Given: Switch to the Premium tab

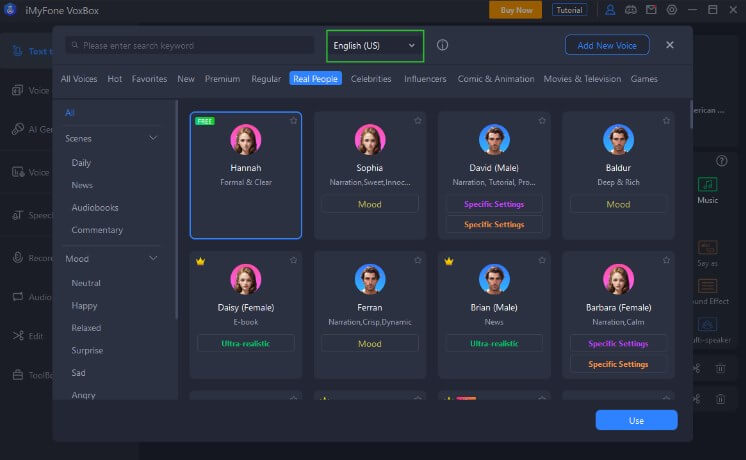Looking at the screenshot, I should (222, 79).
